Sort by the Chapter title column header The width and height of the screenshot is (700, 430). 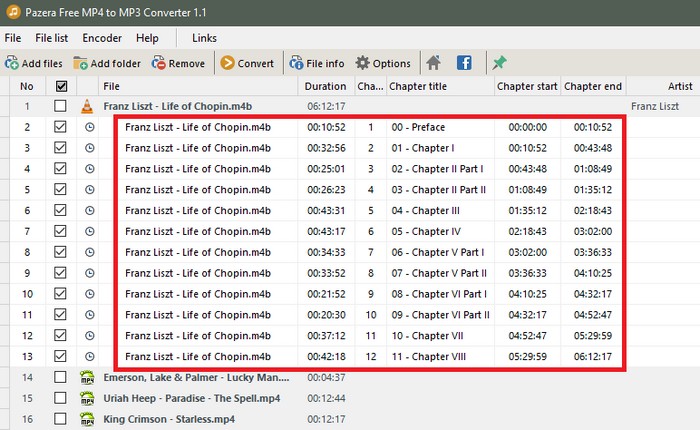[x=441, y=86]
